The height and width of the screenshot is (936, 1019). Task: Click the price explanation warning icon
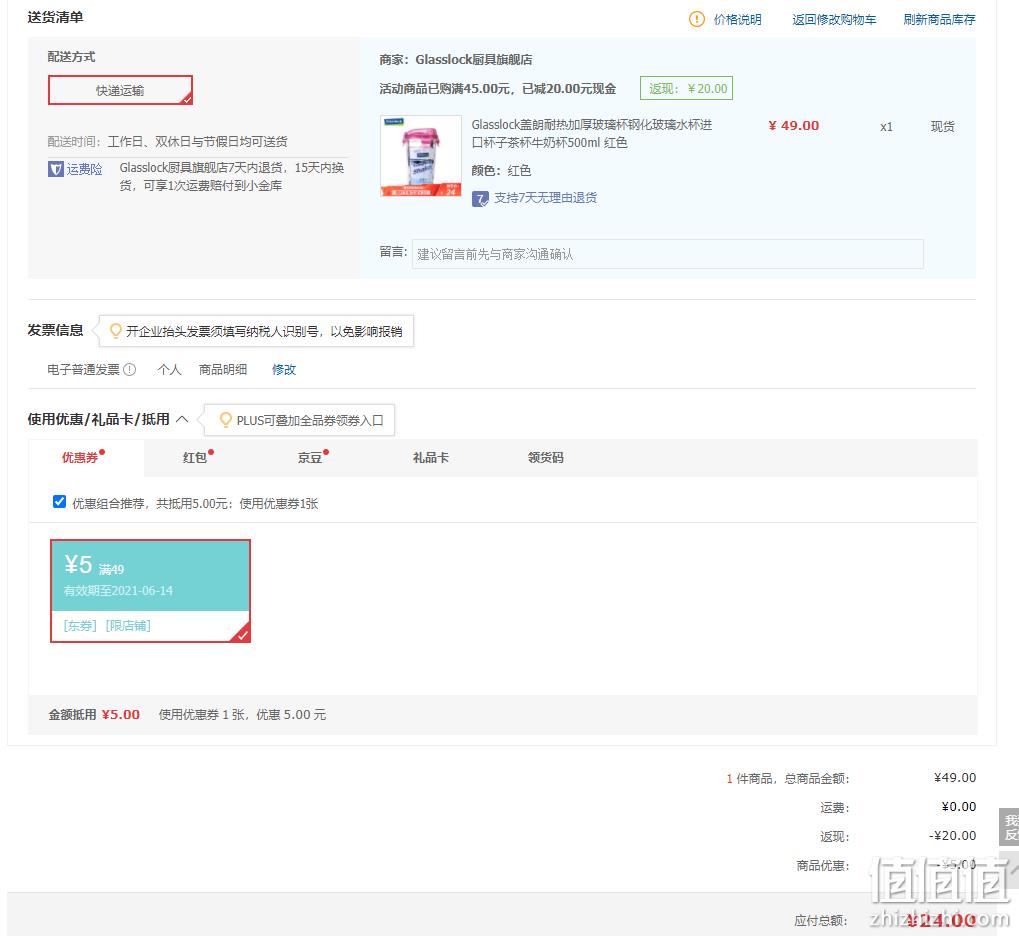696,20
